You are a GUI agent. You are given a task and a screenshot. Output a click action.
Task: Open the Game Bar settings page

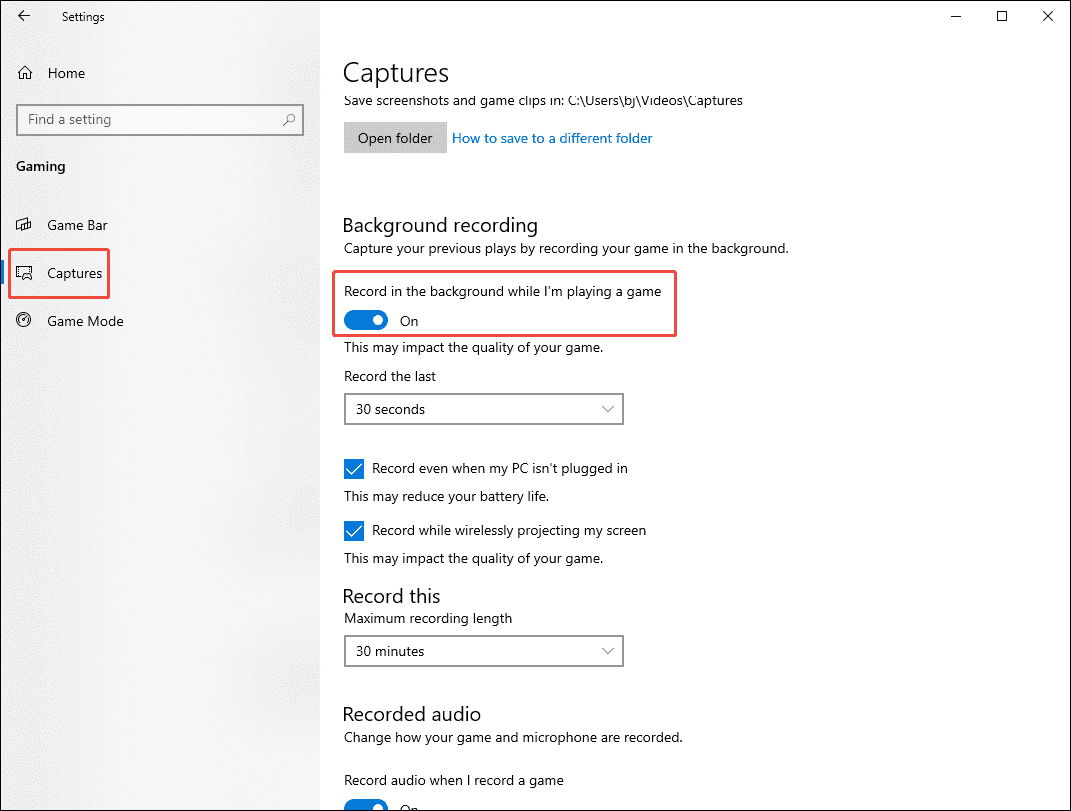(77, 225)
